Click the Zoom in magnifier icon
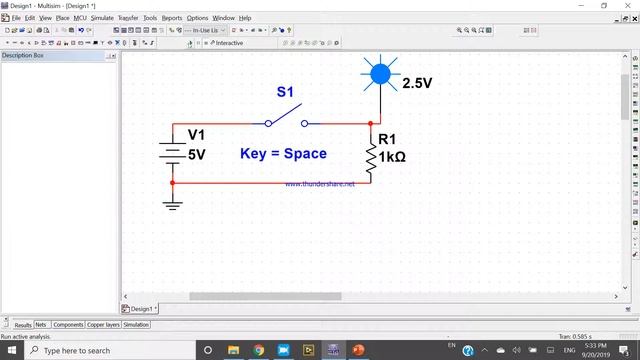Viewport: 640px width, 360px height. click(x=459, y=30)
